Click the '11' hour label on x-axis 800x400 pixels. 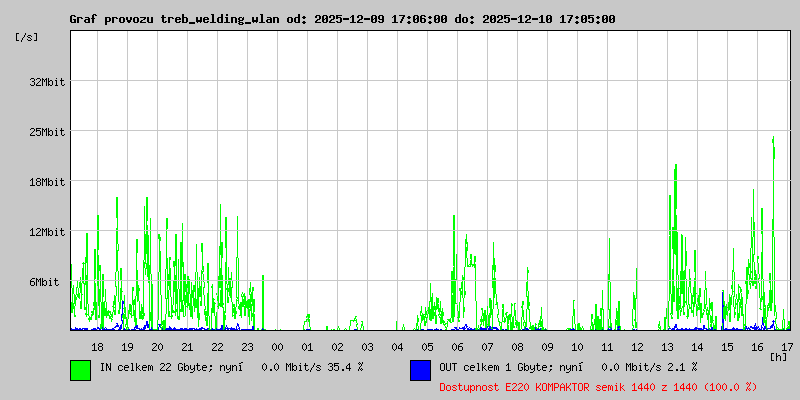pyautogui.click(x=607, y=347)
